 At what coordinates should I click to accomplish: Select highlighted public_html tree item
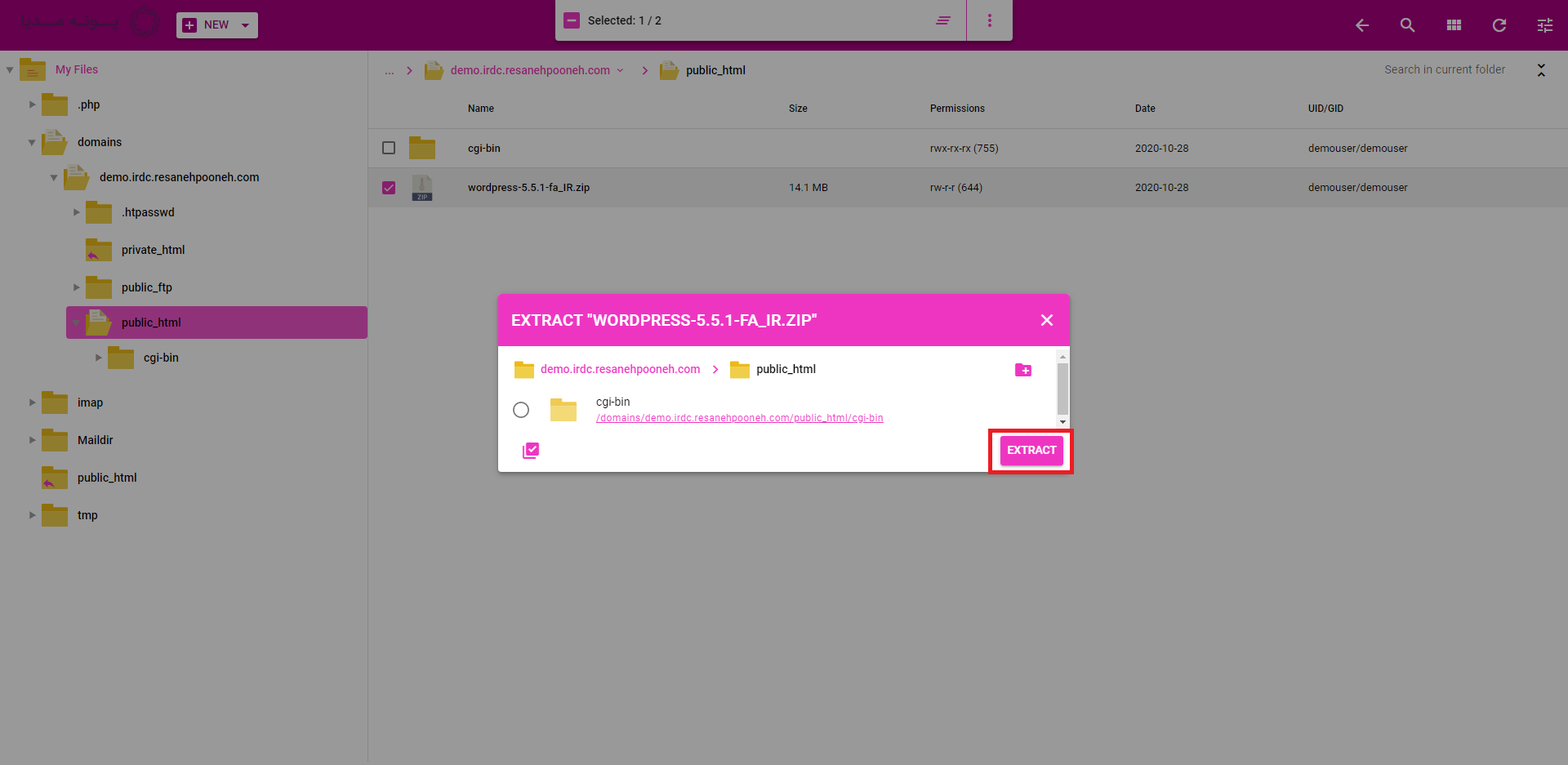(216, 322)
